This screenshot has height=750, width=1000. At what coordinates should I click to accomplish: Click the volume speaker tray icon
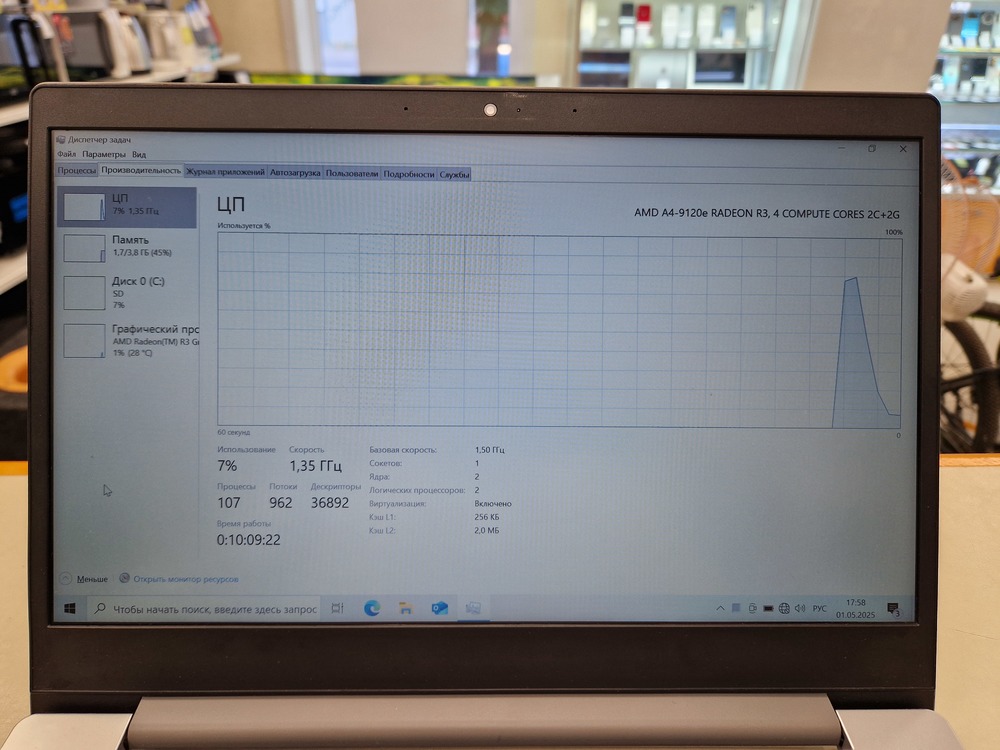(x=800, y=608)
